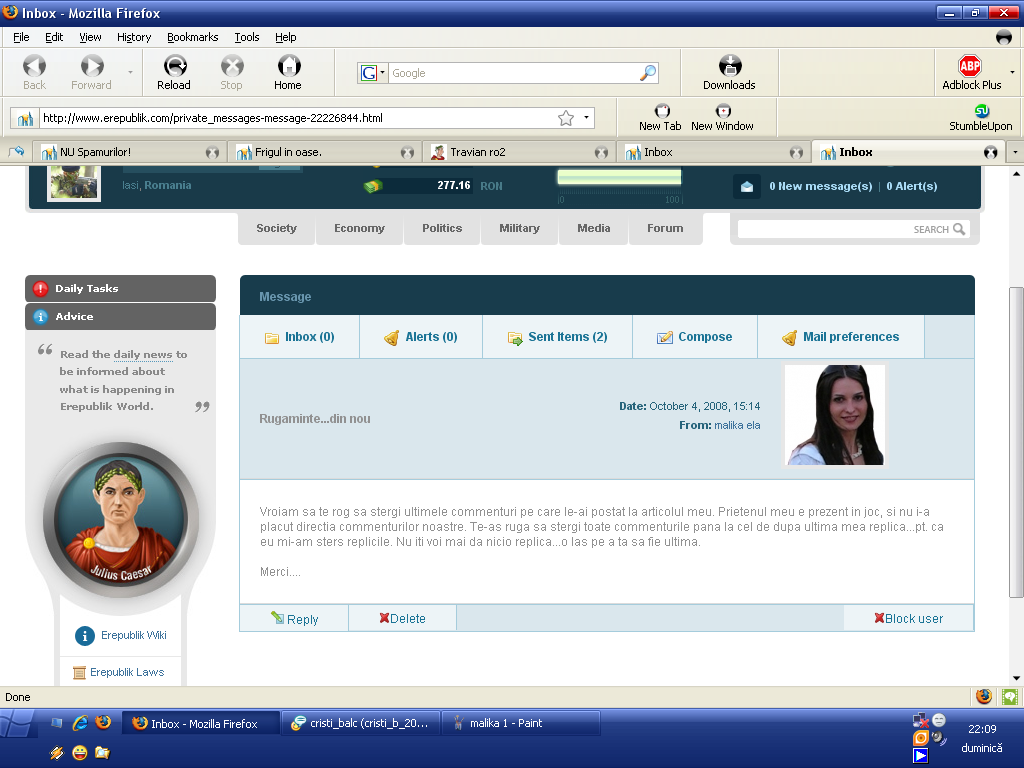Click the Adblock Plus icon

[970, 67]
